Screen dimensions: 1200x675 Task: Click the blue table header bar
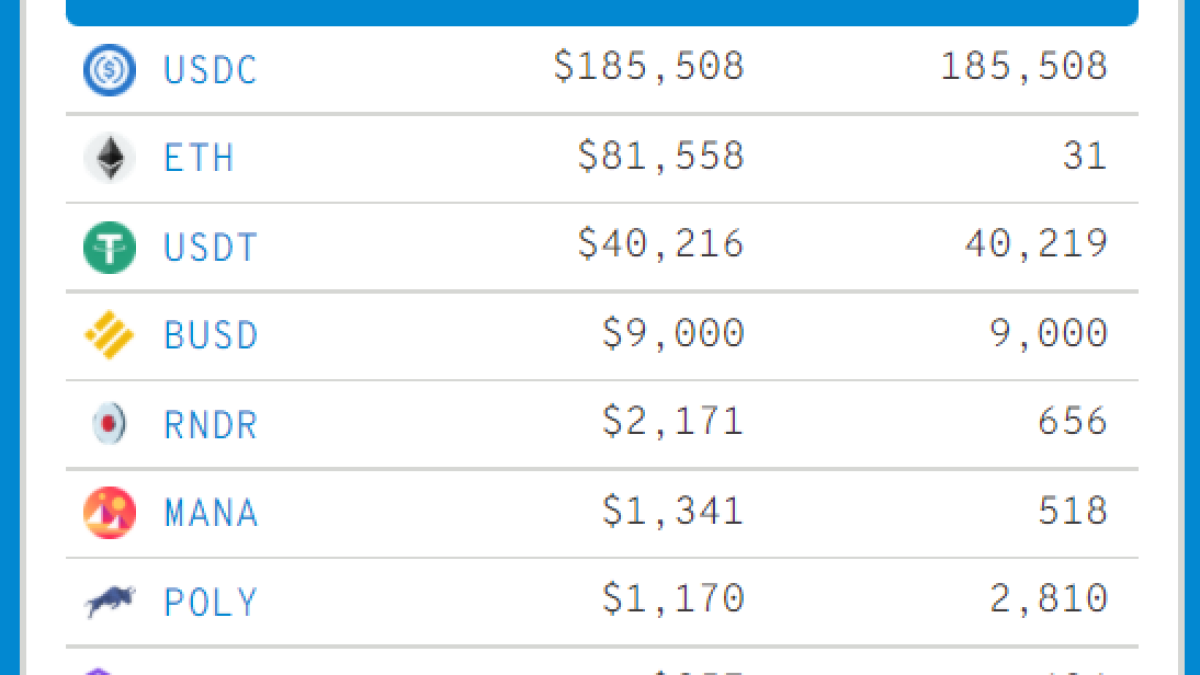tap(601, 12)
